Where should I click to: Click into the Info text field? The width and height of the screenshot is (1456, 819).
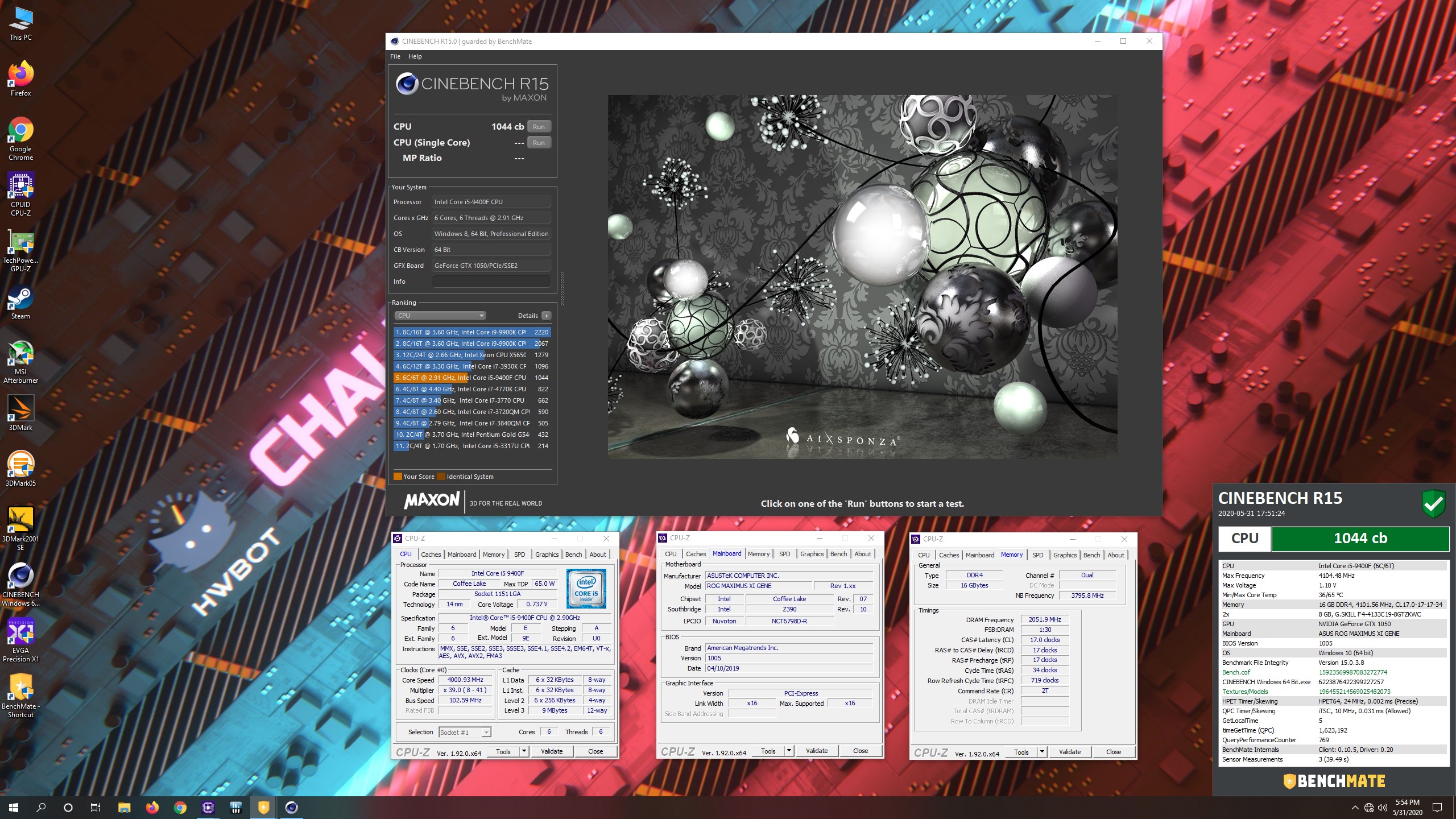[x=491, y=282]
